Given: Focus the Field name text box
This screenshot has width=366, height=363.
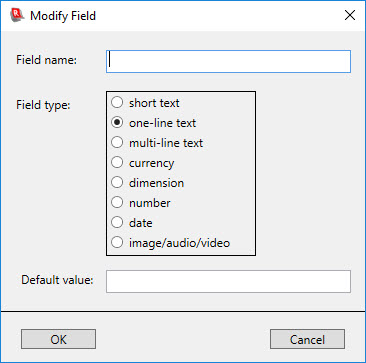Looking at the screenshot, I should [228, 61].
